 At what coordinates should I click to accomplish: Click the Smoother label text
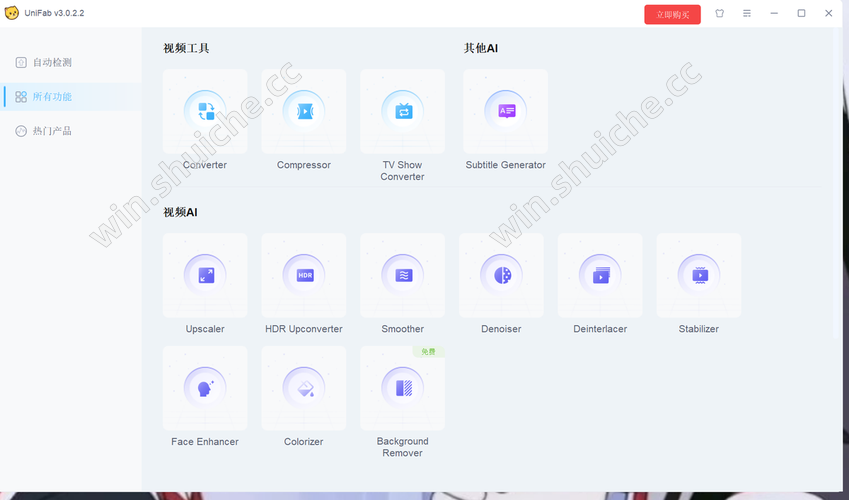click(402, 329)
